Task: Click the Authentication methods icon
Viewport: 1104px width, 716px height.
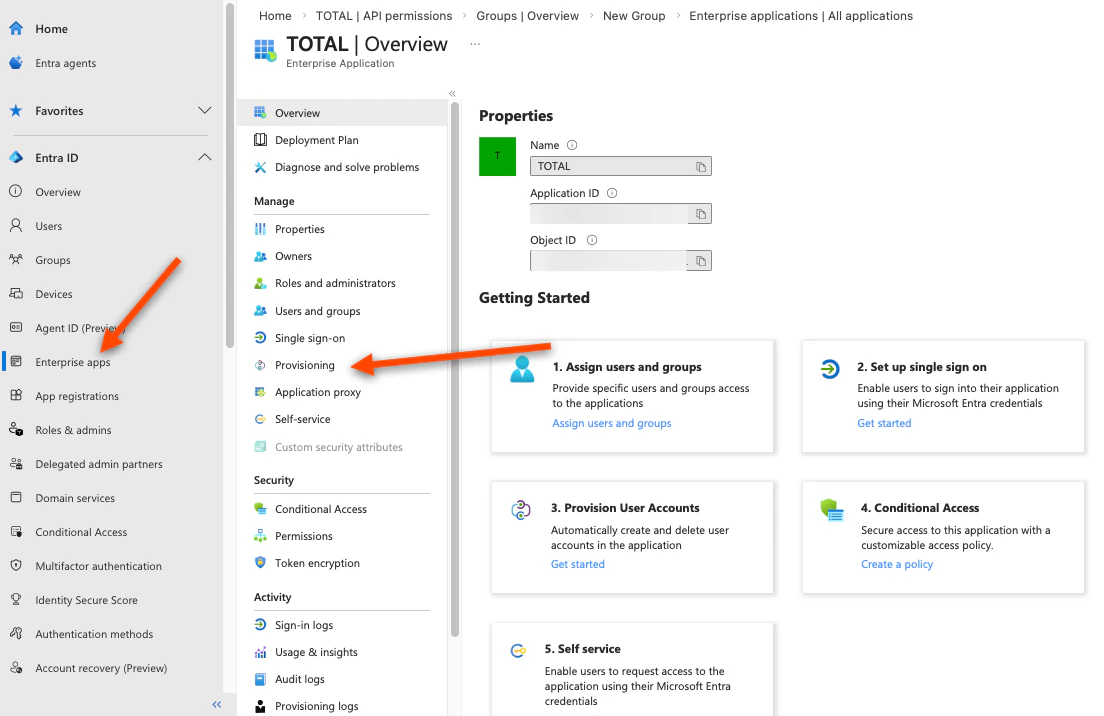Action: (x=16, y=634)
